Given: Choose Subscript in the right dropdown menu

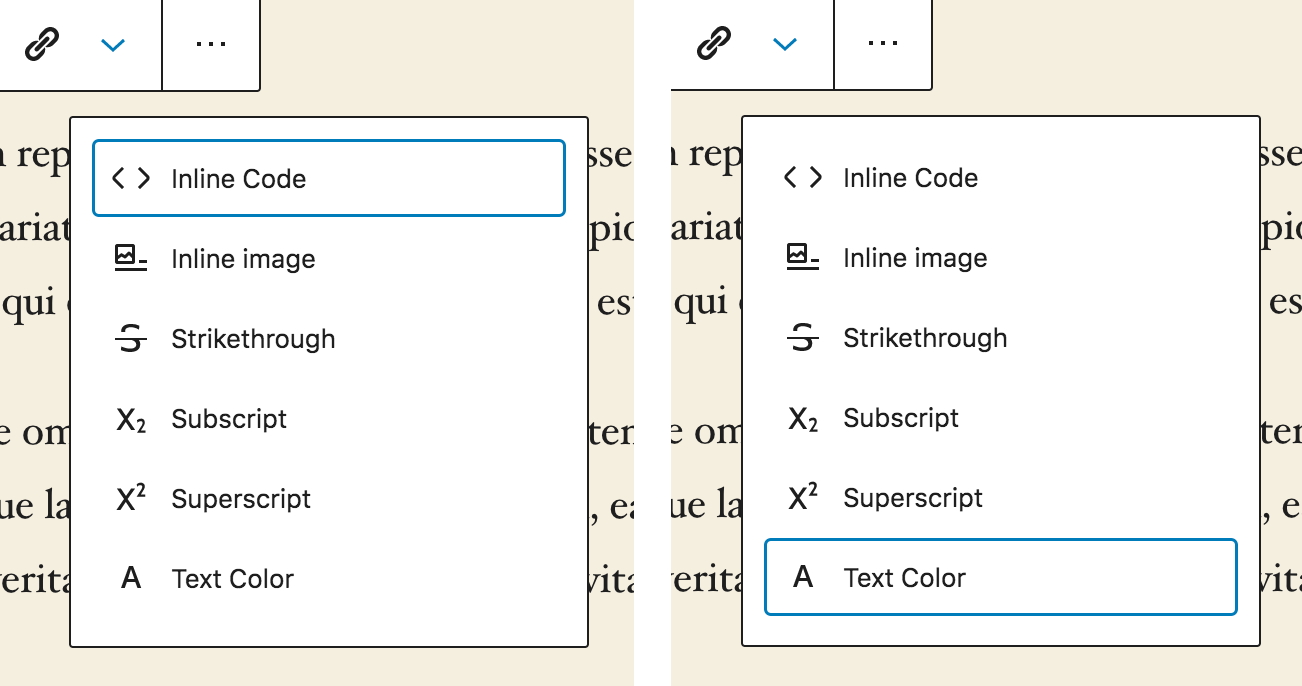Looking at the screenshot, I should point(900,418).
